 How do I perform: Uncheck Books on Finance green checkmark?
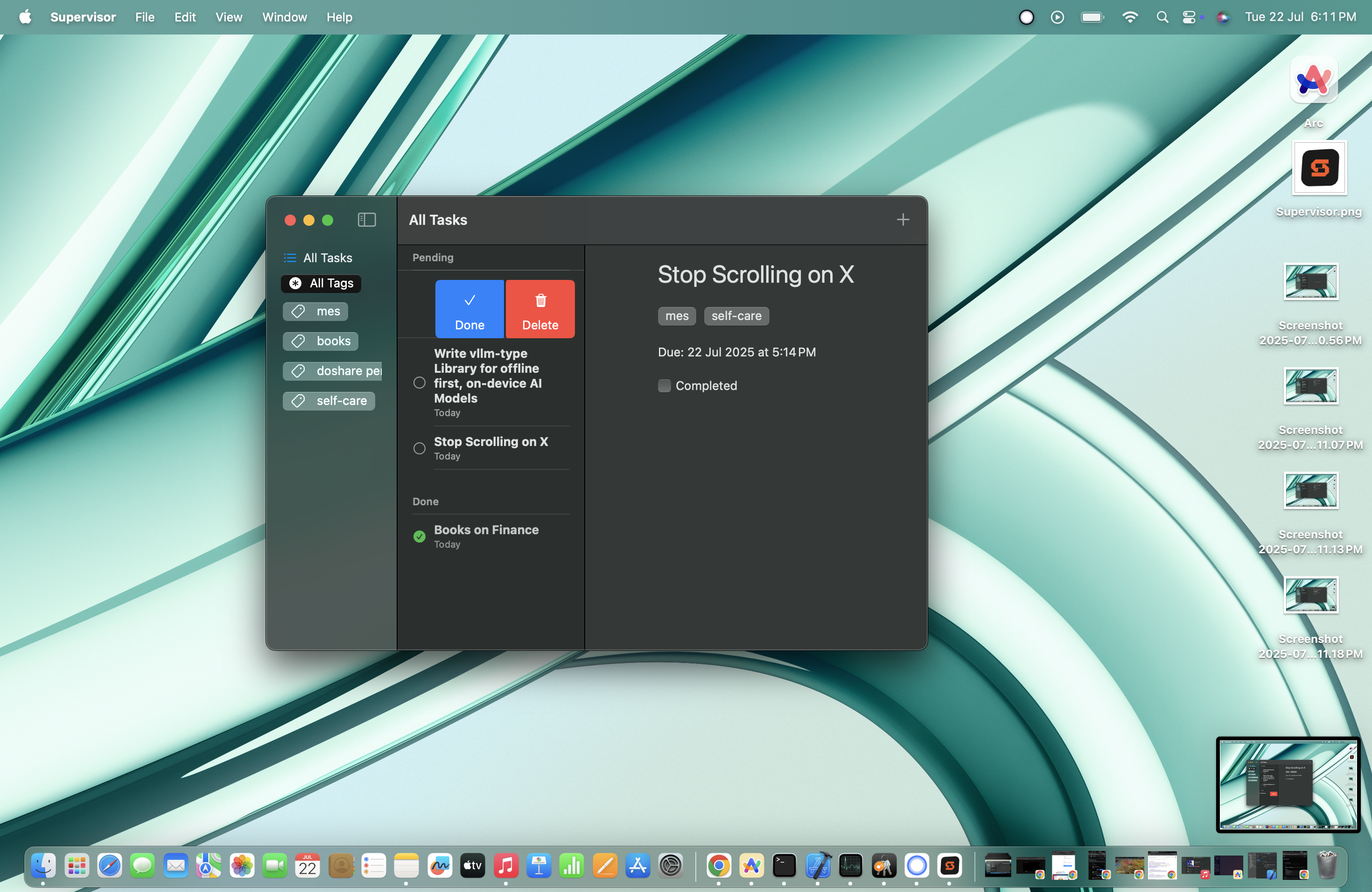pos(420,537)
